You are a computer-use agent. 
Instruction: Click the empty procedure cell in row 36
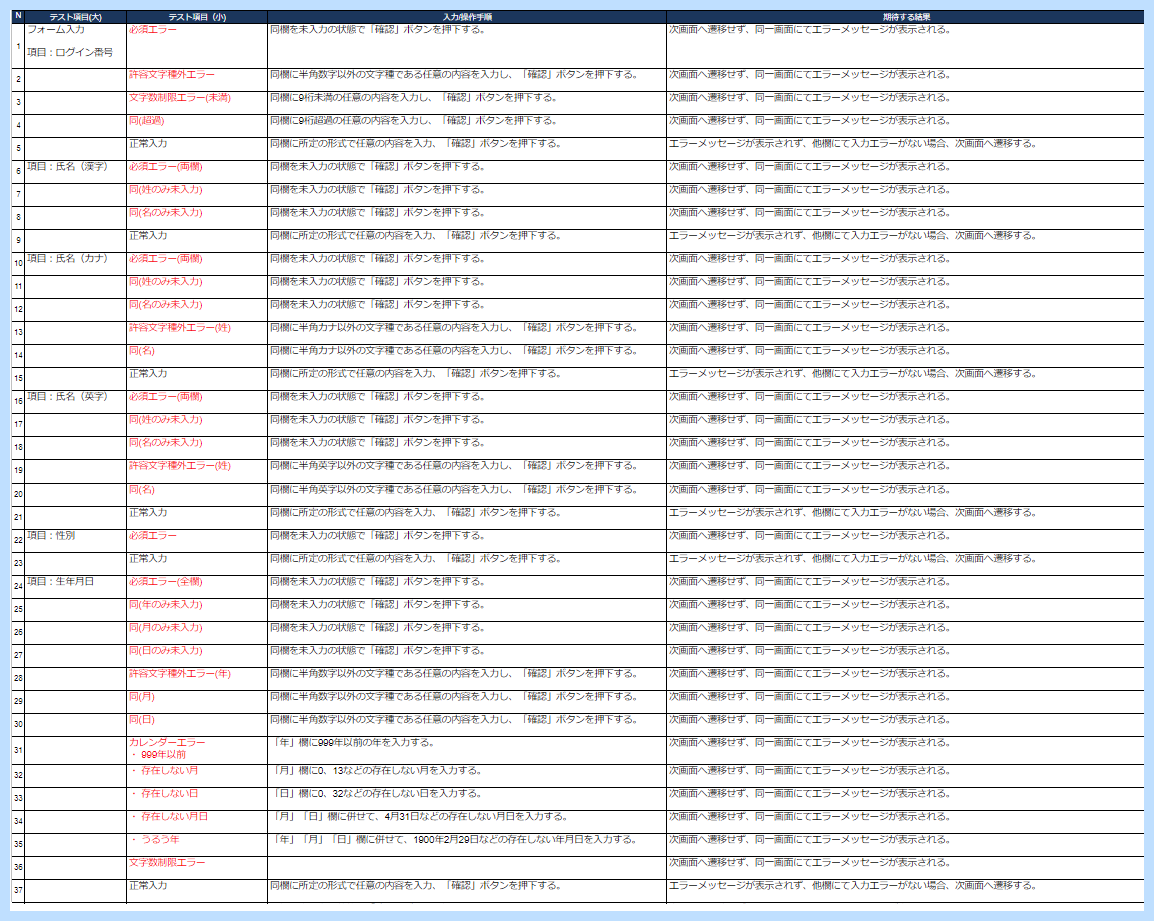pyautogui.click(x=467, y=863)
